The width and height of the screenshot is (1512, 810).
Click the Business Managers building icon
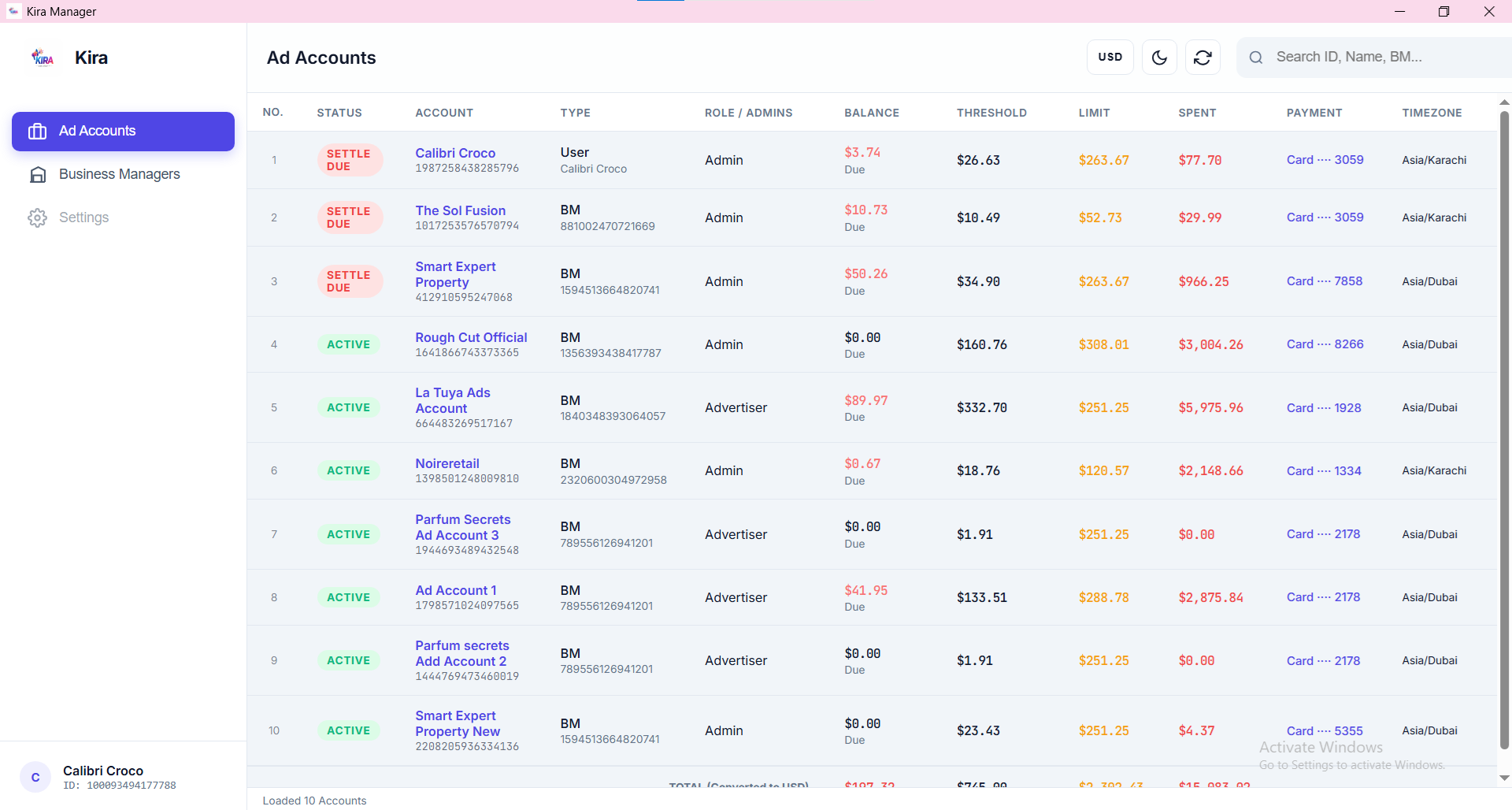coord(37,175)
